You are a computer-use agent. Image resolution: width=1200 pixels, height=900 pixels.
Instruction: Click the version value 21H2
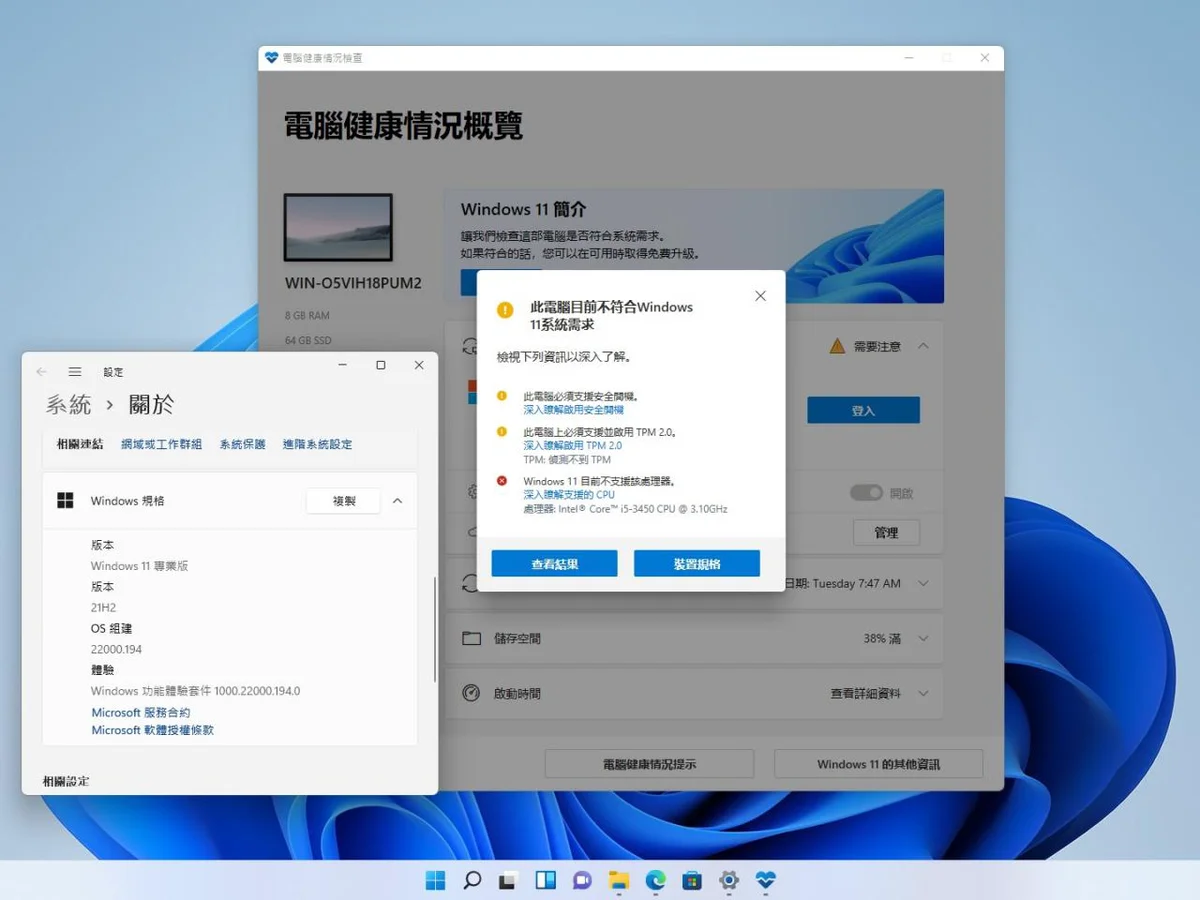pos(104,607)
